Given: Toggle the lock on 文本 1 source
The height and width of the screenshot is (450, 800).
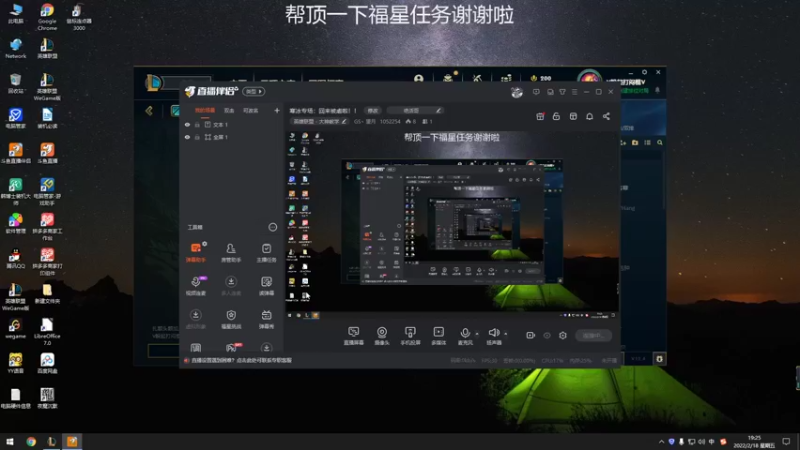Looking at the screenshot, I should tap(197, 124).
